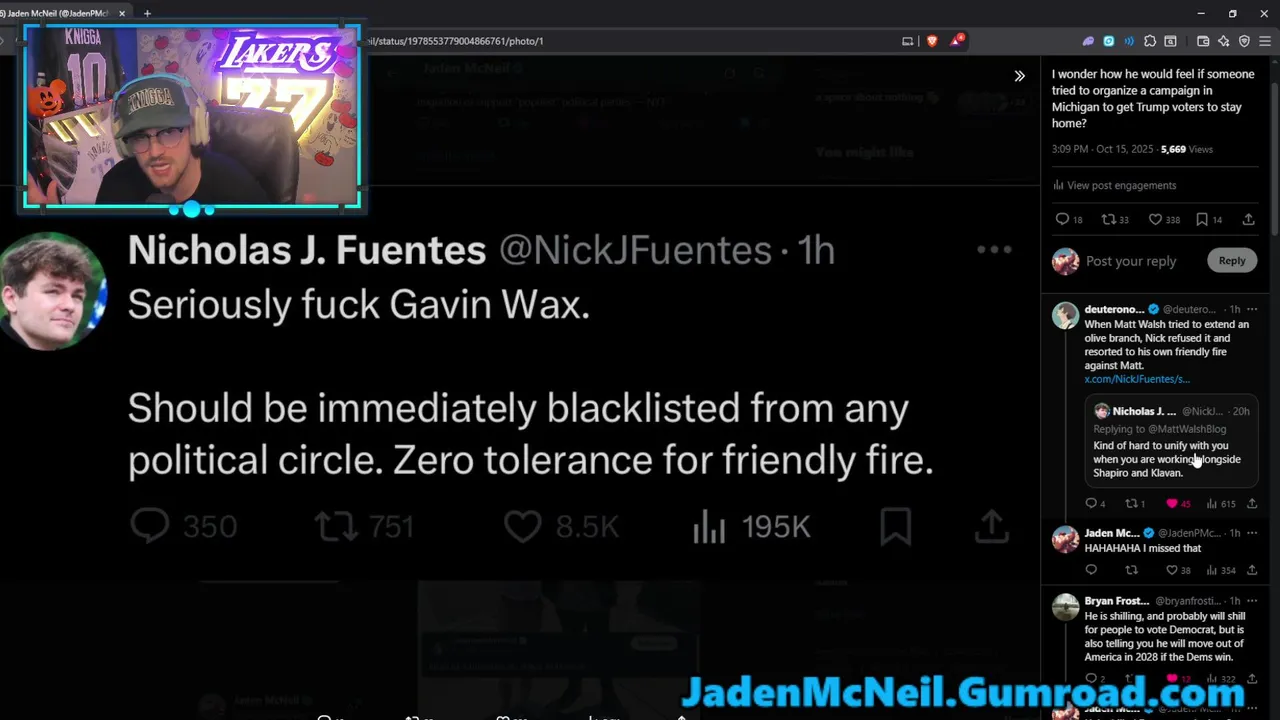Open the x.com/NickJFuentes link in reply

(1137, 379)
